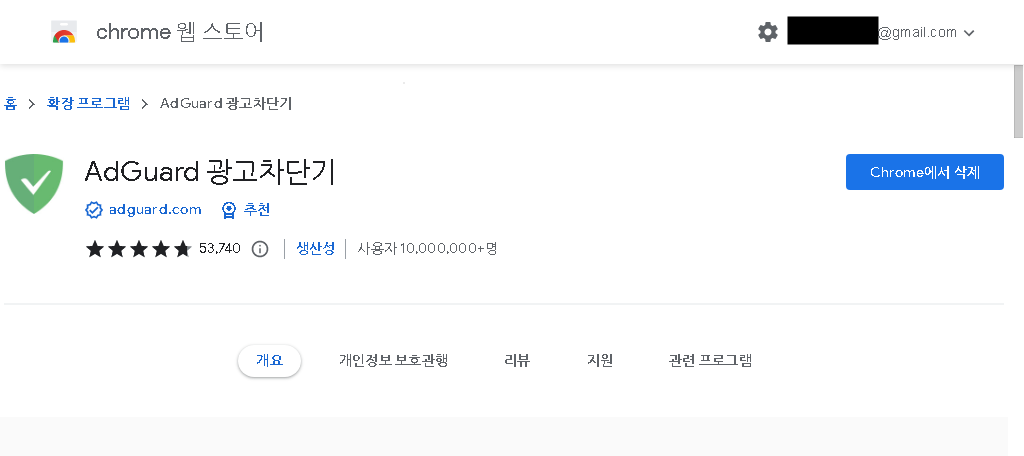This screenshot has height=456, width=1024.
Task: Click the 추천 award ribbon icon
Action: [x=229, y=210]
